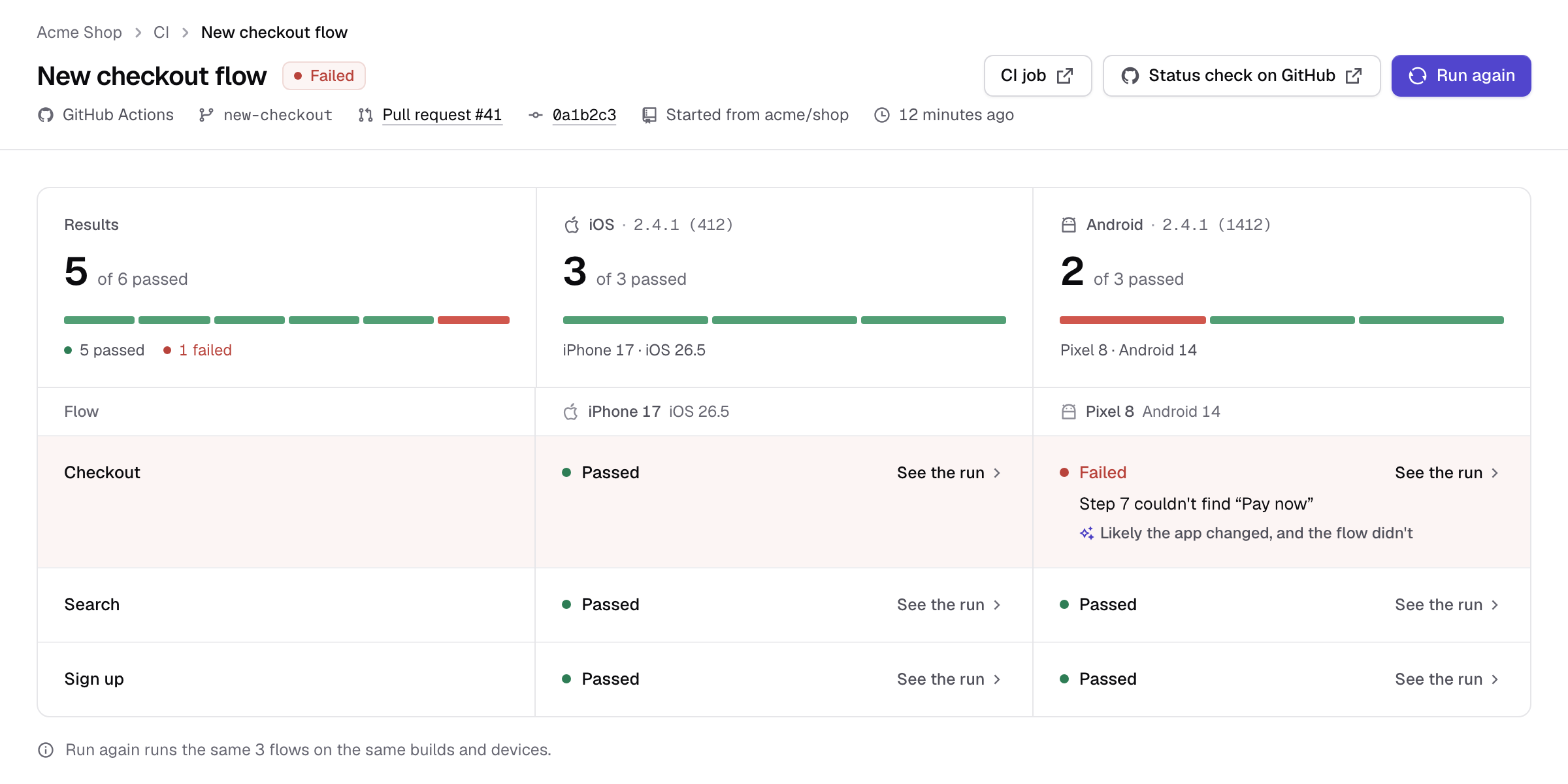Click the red segment in Android progress bar
The height and width of the screenshot is (784, 1568).
(x=1133, y=320)
